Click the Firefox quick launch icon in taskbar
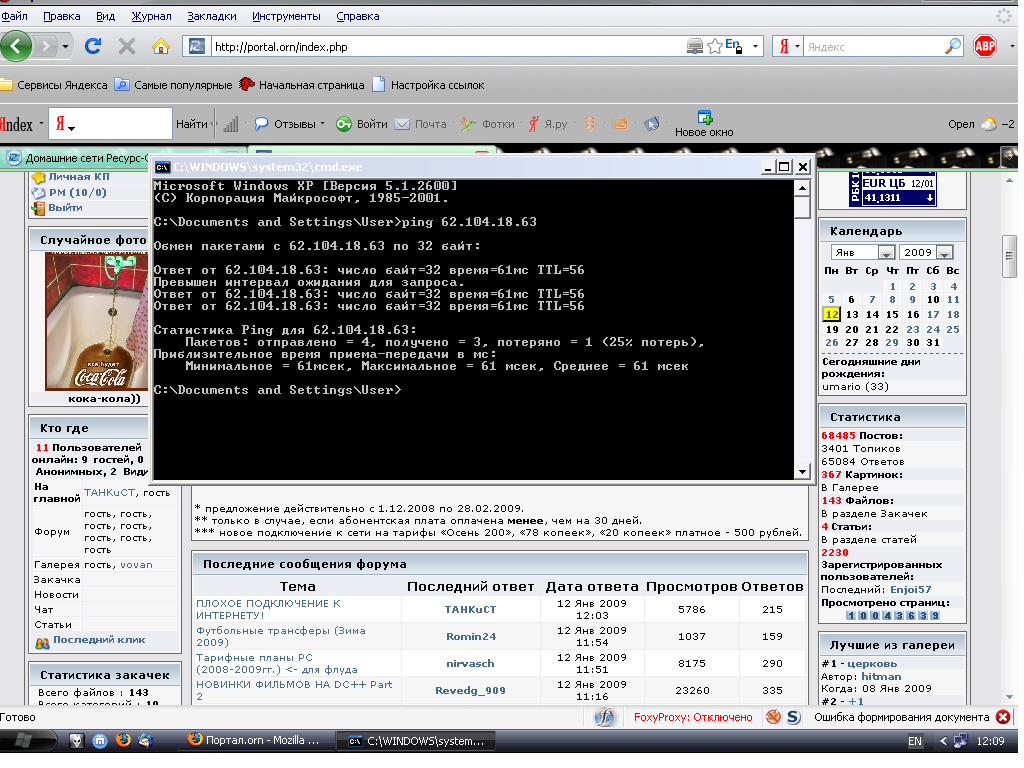Viewport: 1024px width, 768px height. coord(123,741)
